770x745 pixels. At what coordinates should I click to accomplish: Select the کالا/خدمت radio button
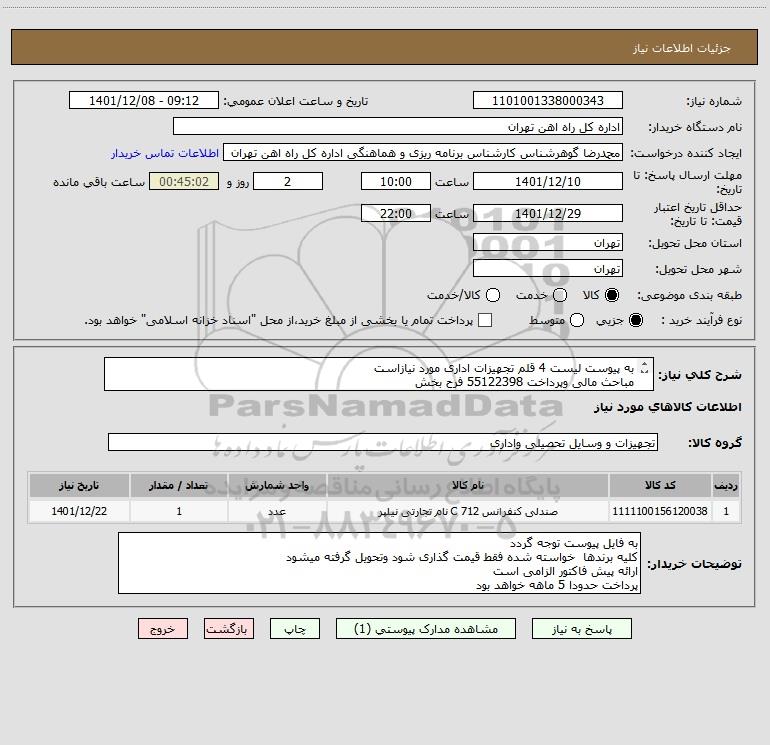coord(493,295)
